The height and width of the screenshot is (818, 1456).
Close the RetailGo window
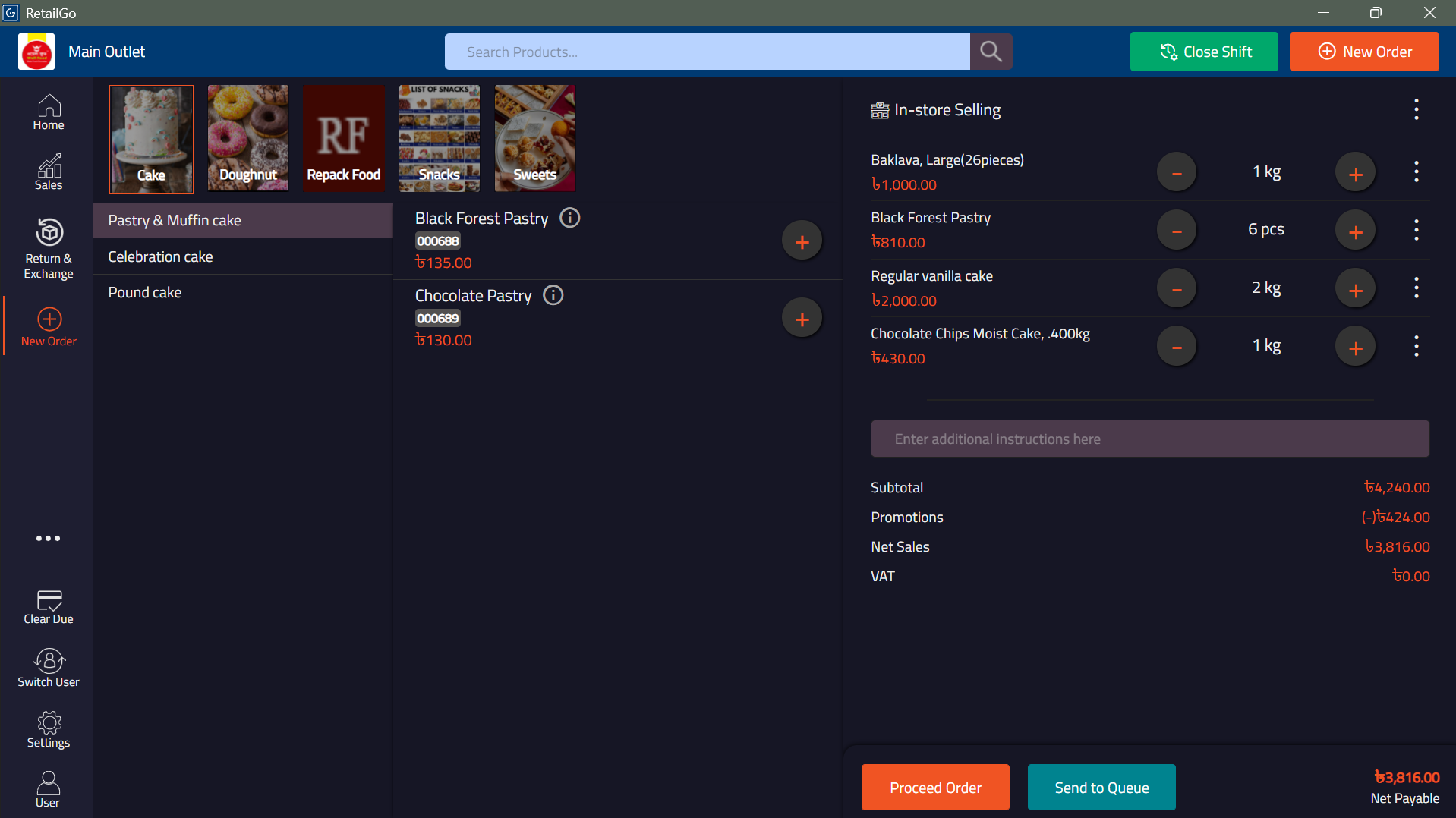click(x=1429, y=13)
